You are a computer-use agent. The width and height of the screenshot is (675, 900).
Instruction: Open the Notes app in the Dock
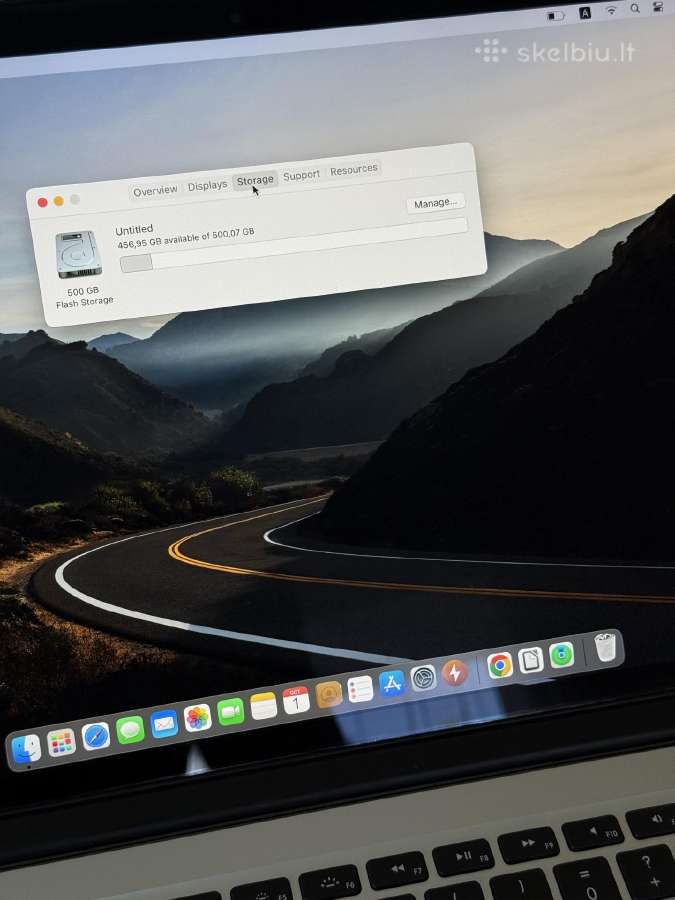point(263,706)
